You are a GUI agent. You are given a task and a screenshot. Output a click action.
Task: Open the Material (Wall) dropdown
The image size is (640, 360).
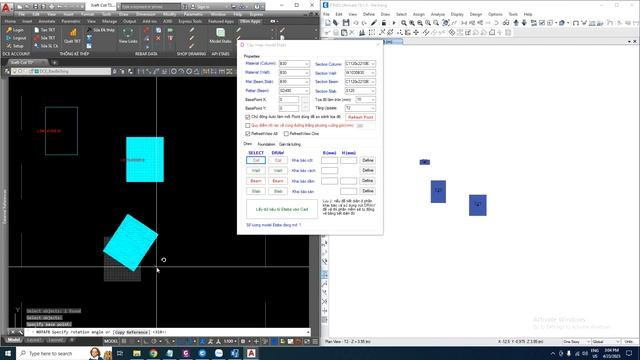(x=294, y=73)
